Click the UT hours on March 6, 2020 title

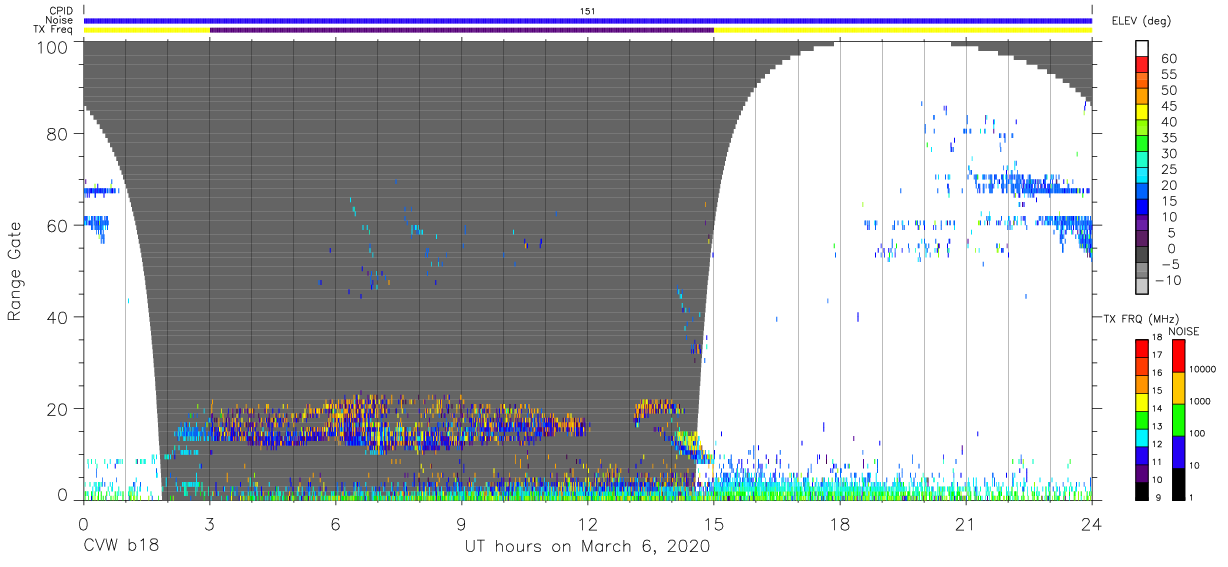[587, 547]
